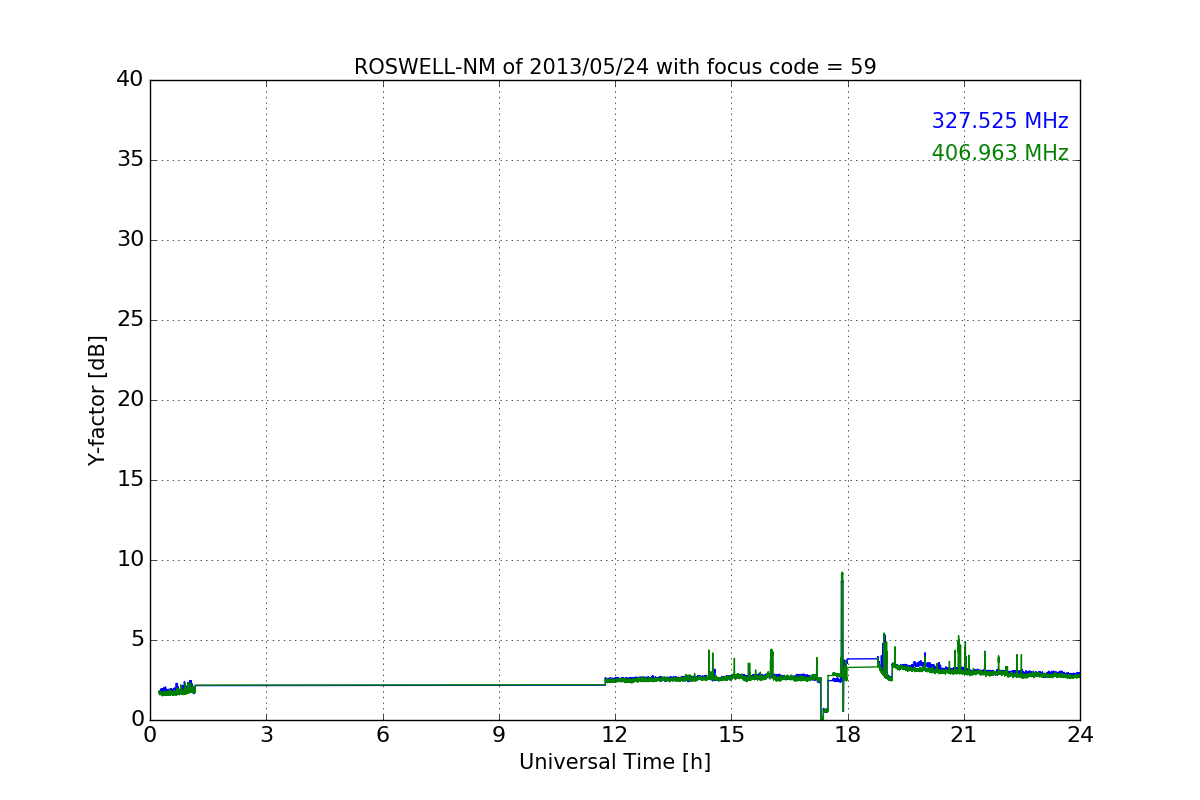The width and height of the screenshot is (1200, 800).
Task: Click the y-axis tick label 40
Action: pyautogui.click(x=130, y=80)
